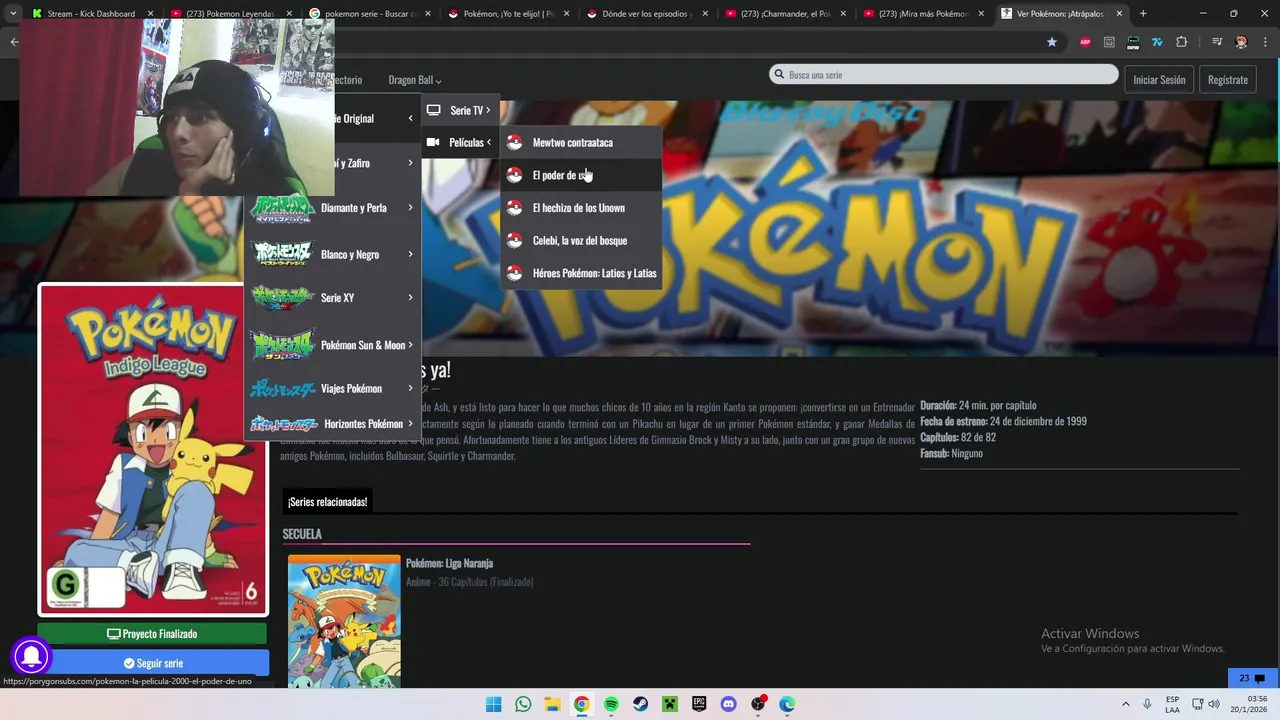Click the Proyecto Finalizado button
The width and height of the screenshot is (1280, 720).
(x=152, y=634)
